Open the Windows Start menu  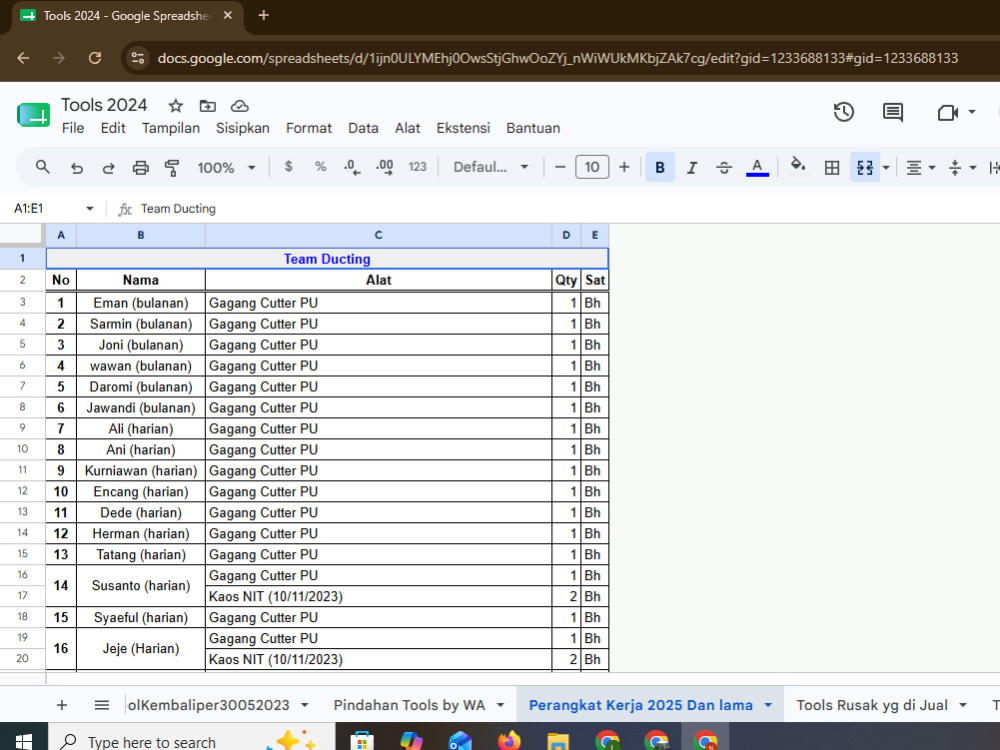[24, 741]
